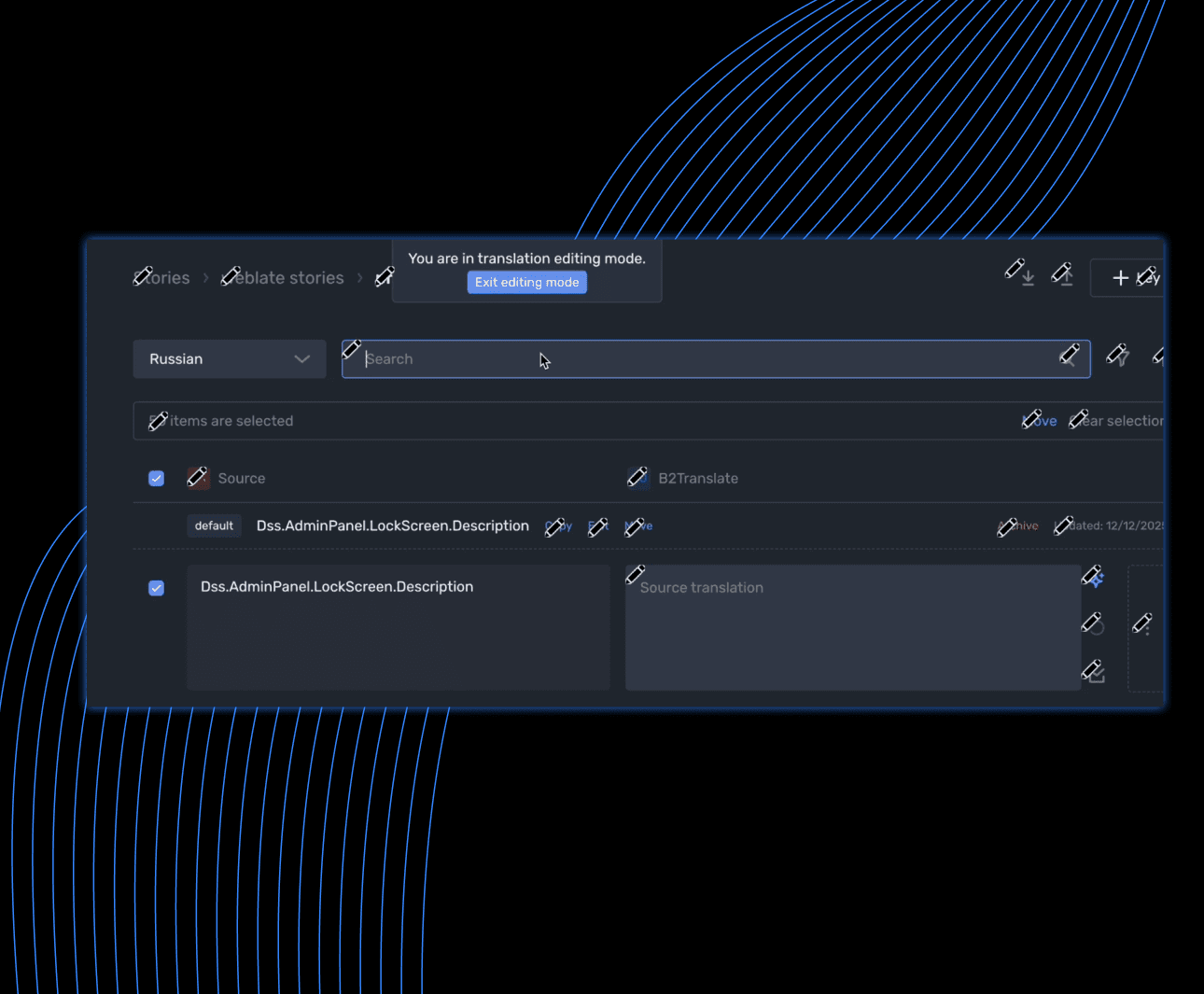Open the Russian language dropdown
1204x994 pixels.
[230, 359]
